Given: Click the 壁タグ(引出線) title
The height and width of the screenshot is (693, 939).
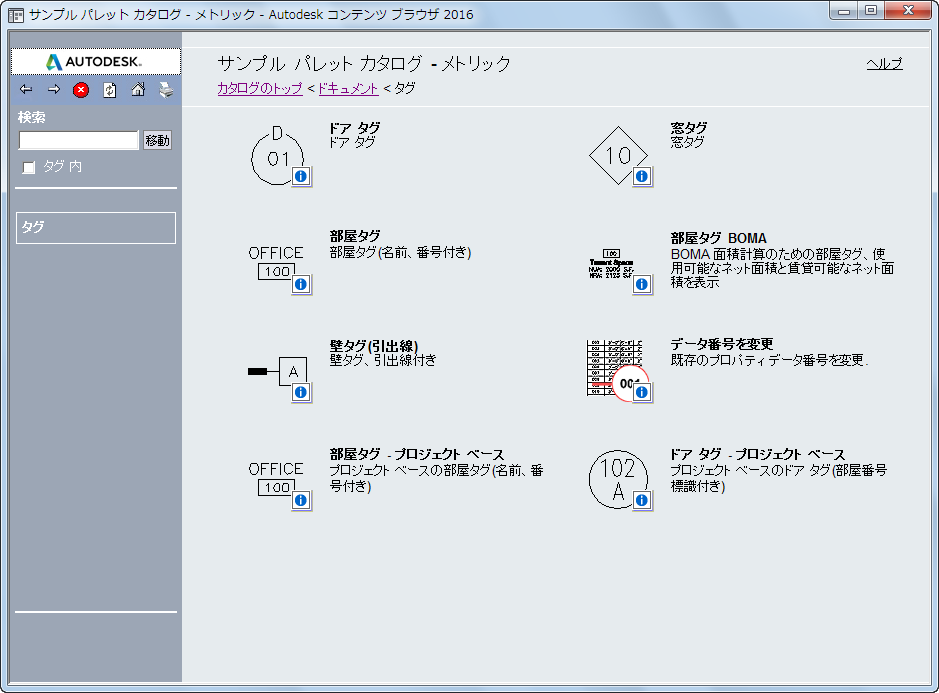Looking at the screenshot, I should pos(374,346).
